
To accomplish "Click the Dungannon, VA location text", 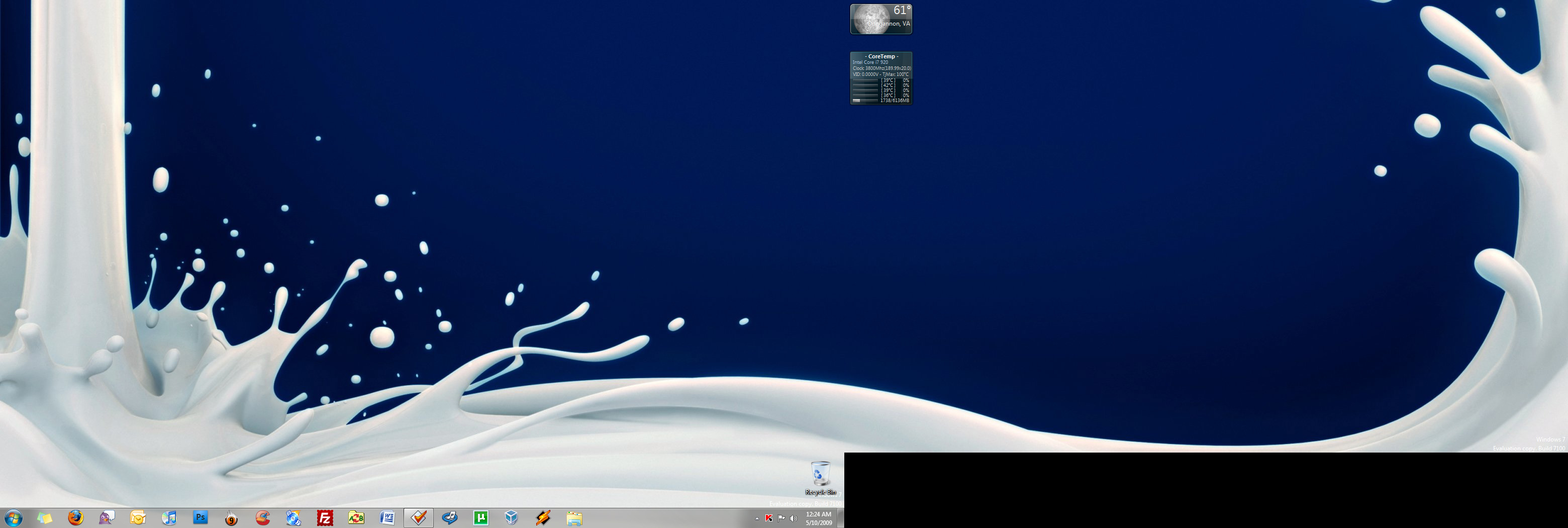I will (x=889, y=24).
